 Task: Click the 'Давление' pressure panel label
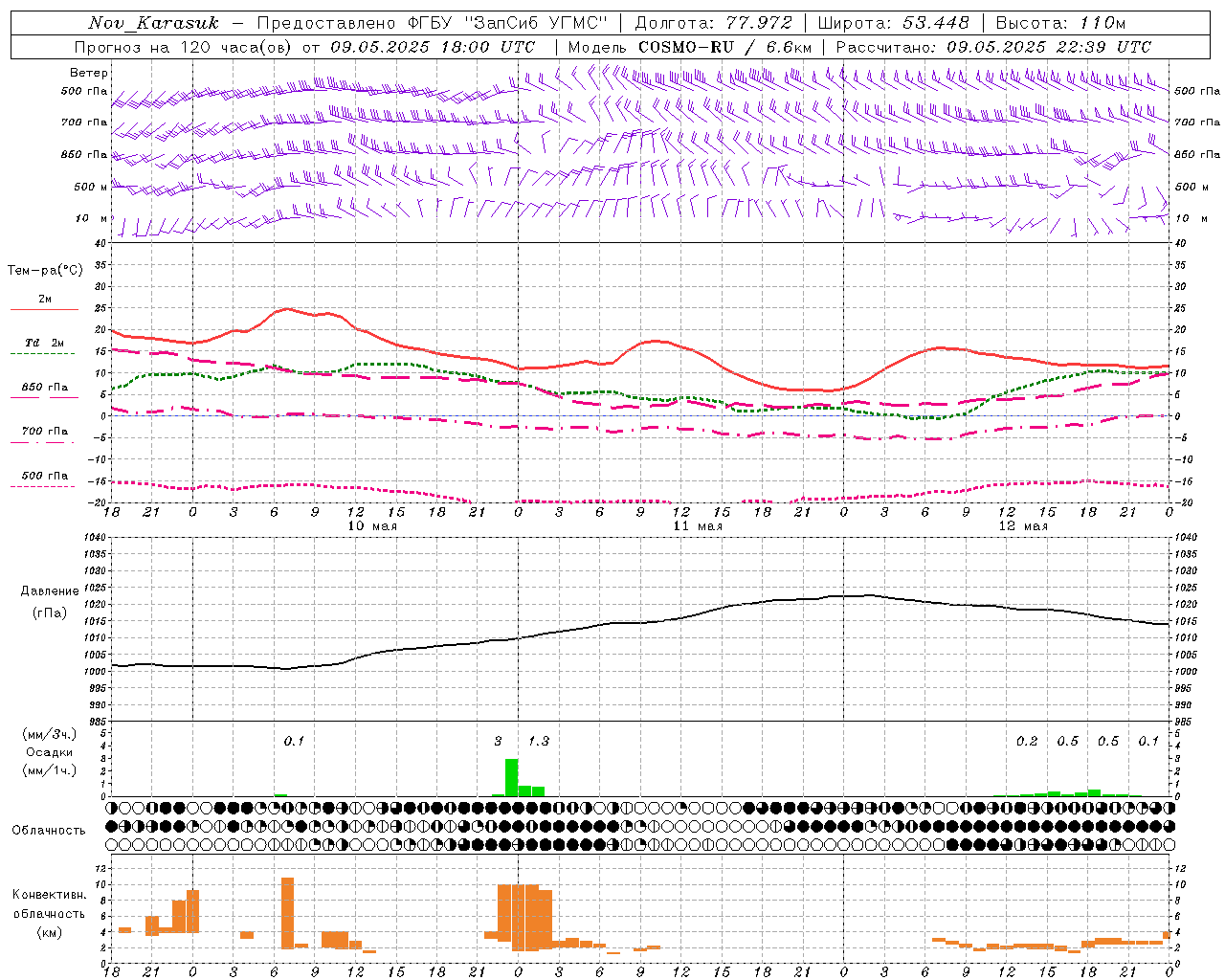point(50,591)
